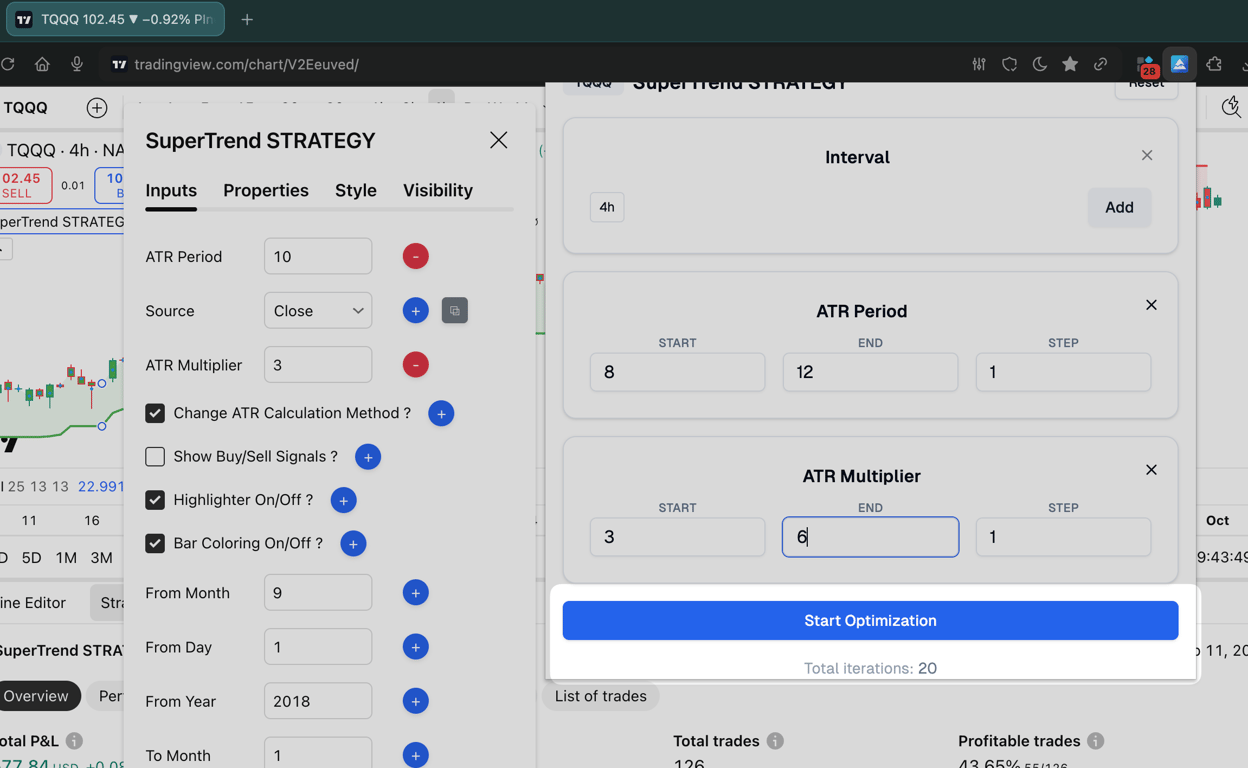The width and height of the screenshot is (1248, 768).
Task: Remove the ATR Period optimization card
Action: click(1151, 305)
